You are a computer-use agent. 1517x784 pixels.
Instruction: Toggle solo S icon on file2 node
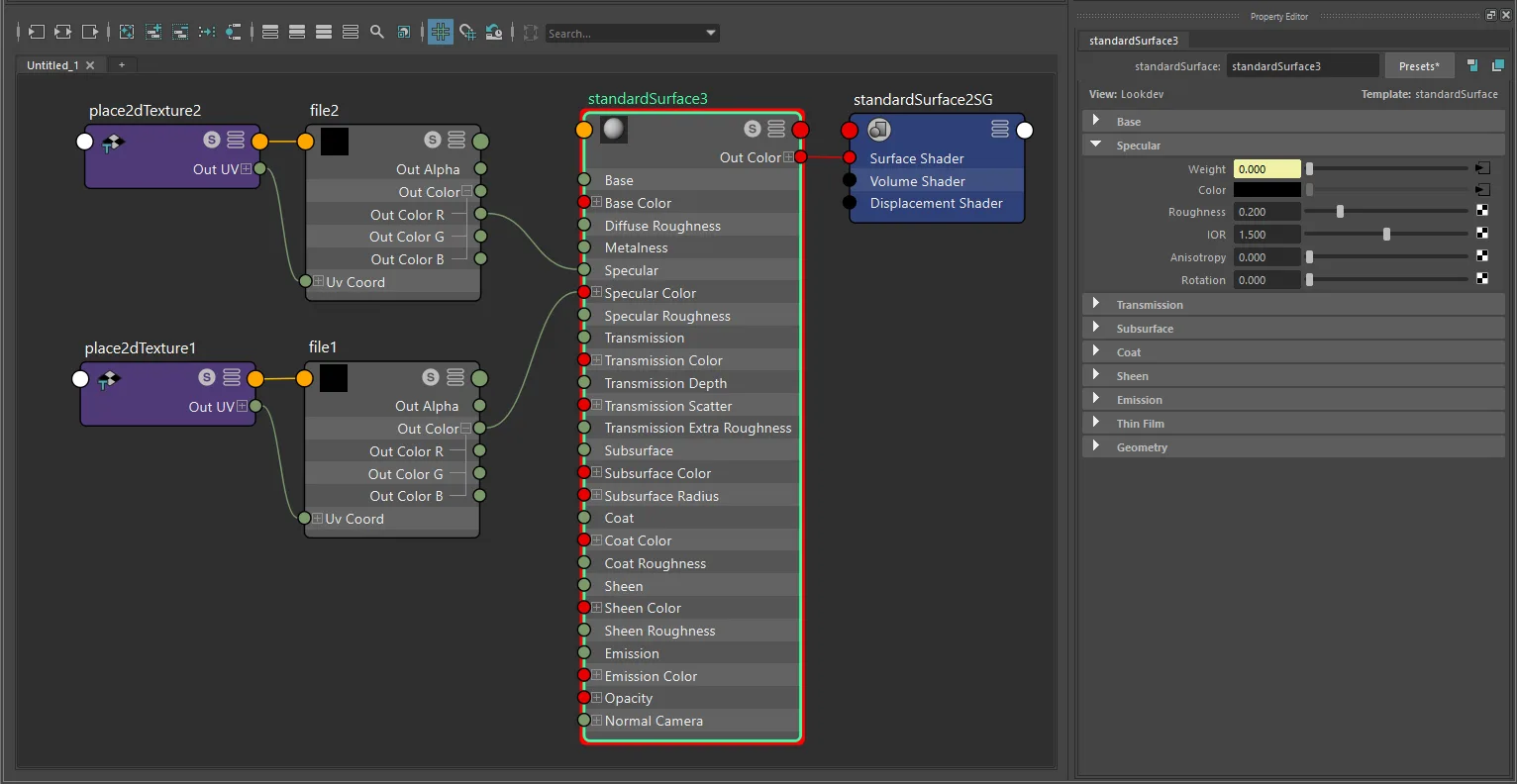pyautogui.click(x=432, y=140)
